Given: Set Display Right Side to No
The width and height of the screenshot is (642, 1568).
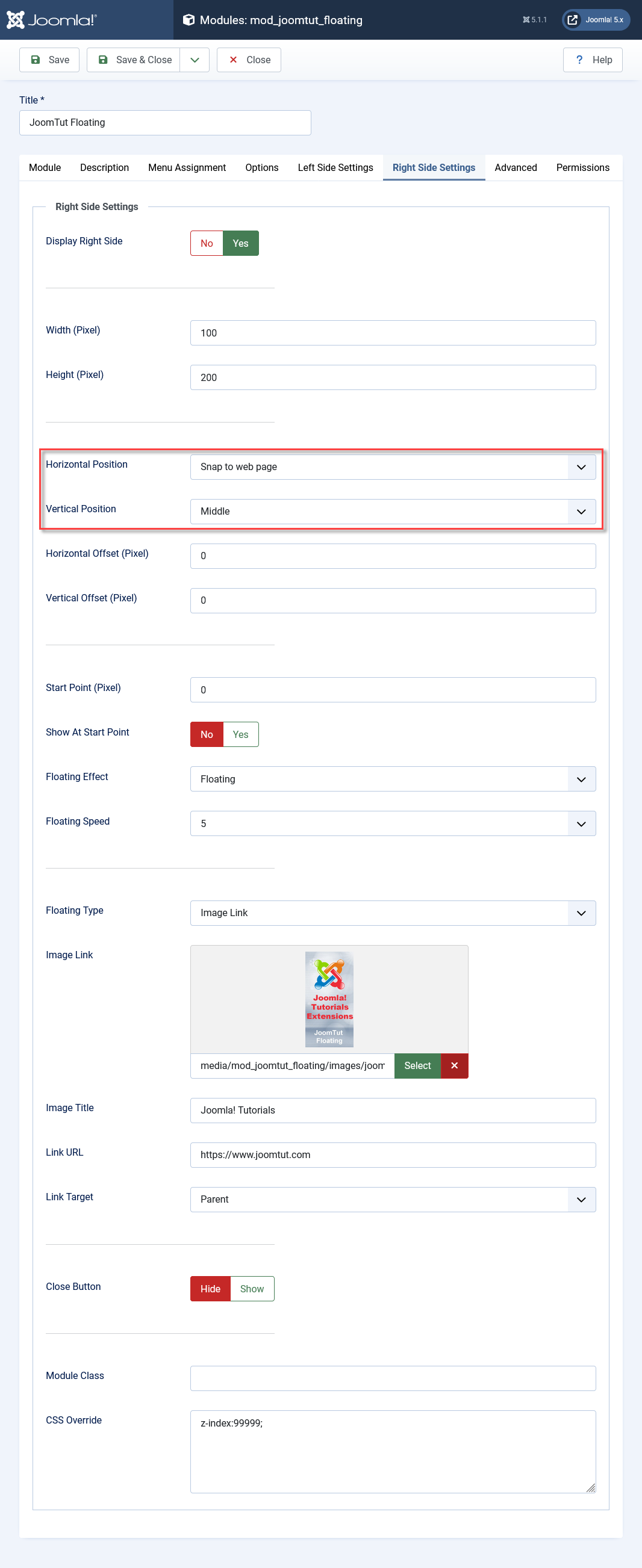Looking at the screenshot, I should [x=207, y=243].
